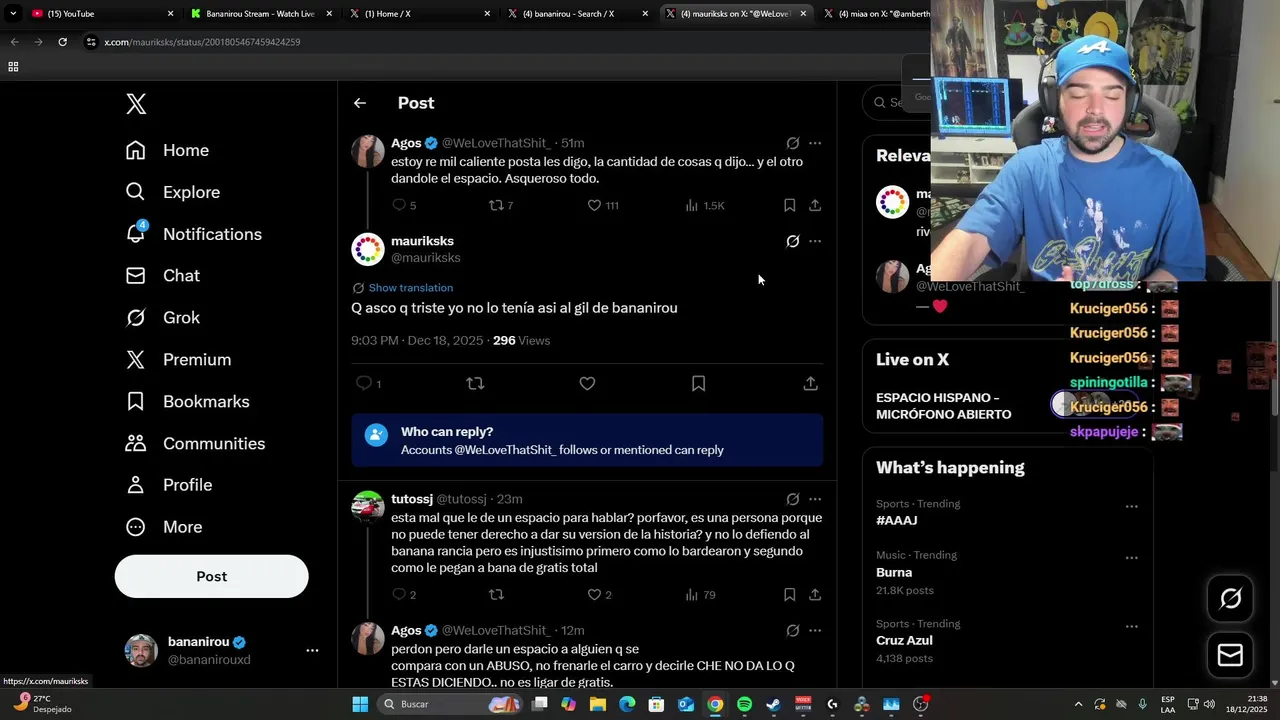Image resolution: width=1280 pixels, height=720 pixels.
Task: Click the white Post button
Action: 211,576
